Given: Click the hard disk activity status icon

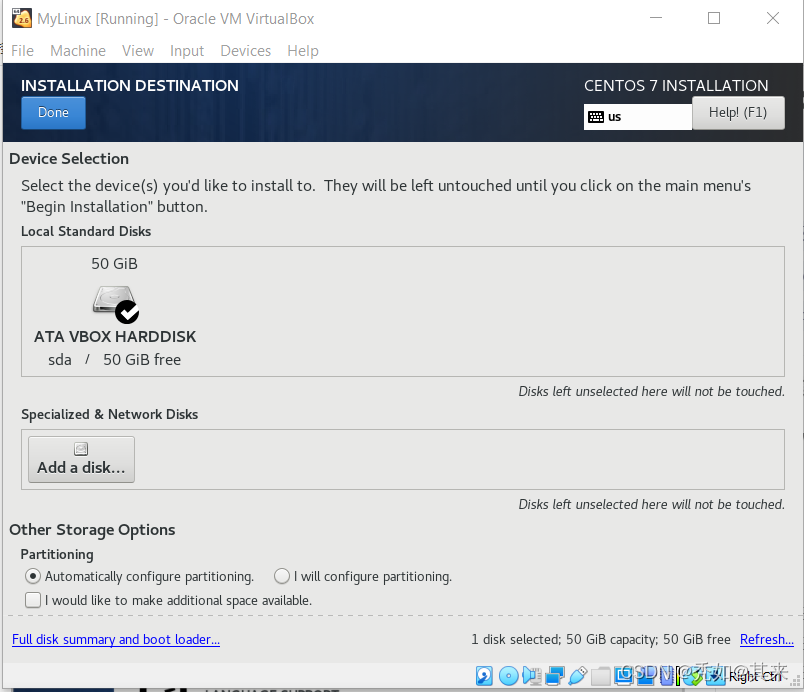Looking at the screenshot, I should 484,676.
